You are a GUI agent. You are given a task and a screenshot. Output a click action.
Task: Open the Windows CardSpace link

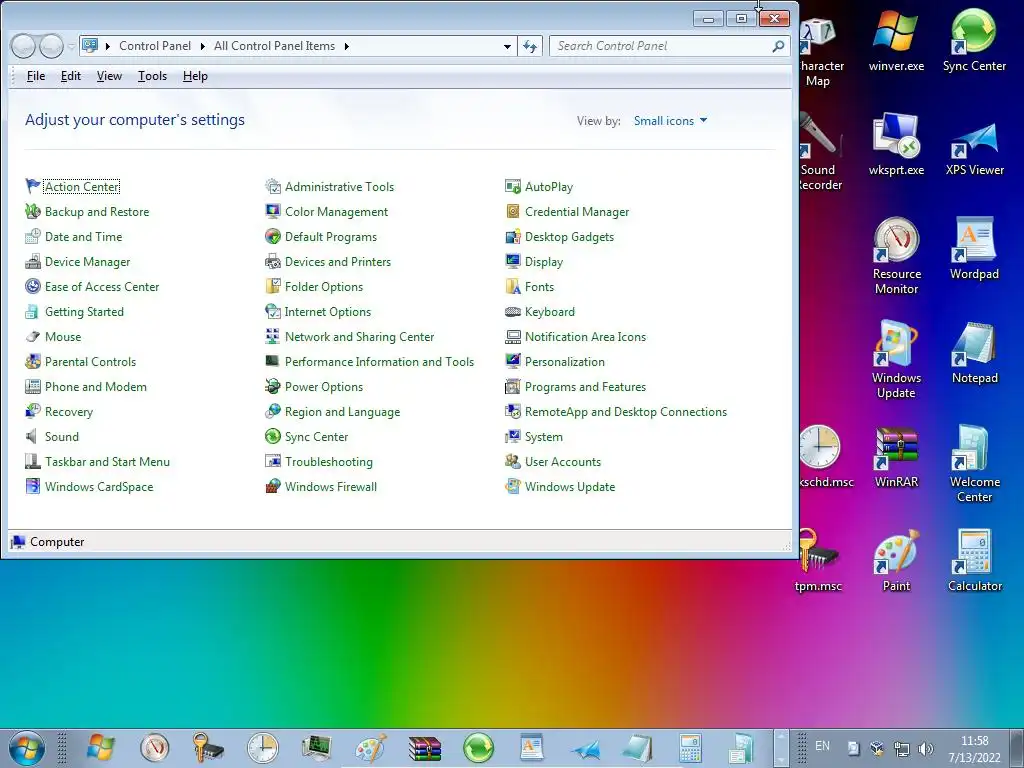tap(99, 487)
